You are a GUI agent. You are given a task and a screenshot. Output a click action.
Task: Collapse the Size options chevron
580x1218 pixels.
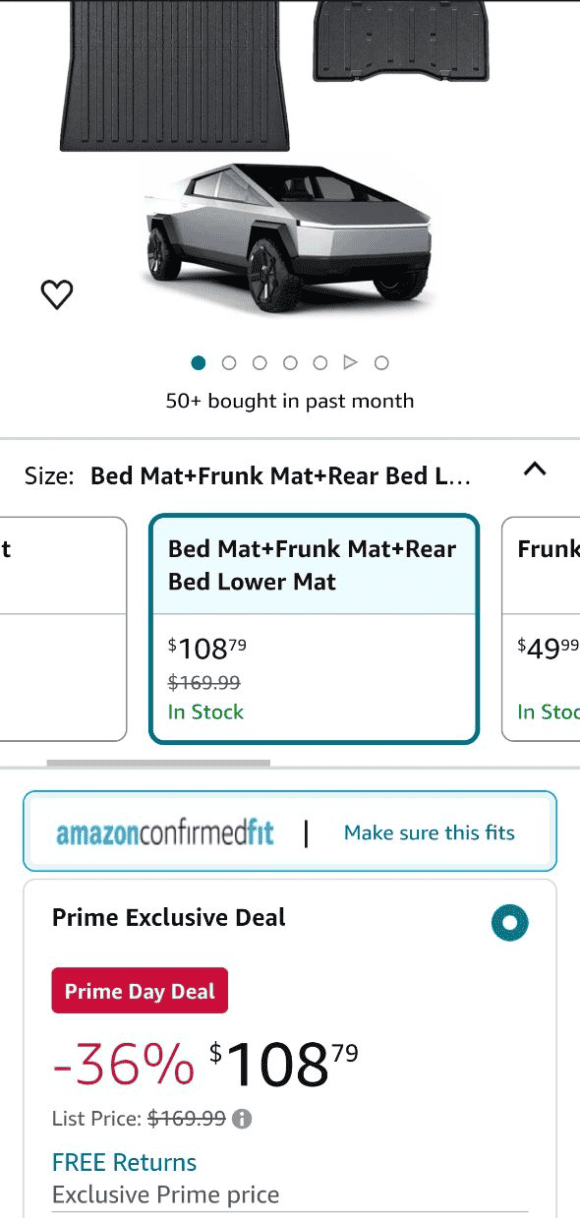[535, 469]
